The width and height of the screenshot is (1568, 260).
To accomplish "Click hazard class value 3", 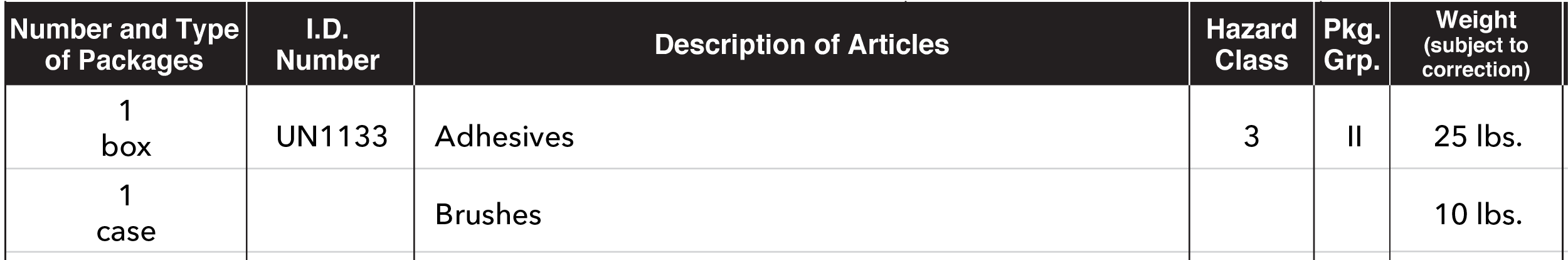I will tap(1251, 137).
